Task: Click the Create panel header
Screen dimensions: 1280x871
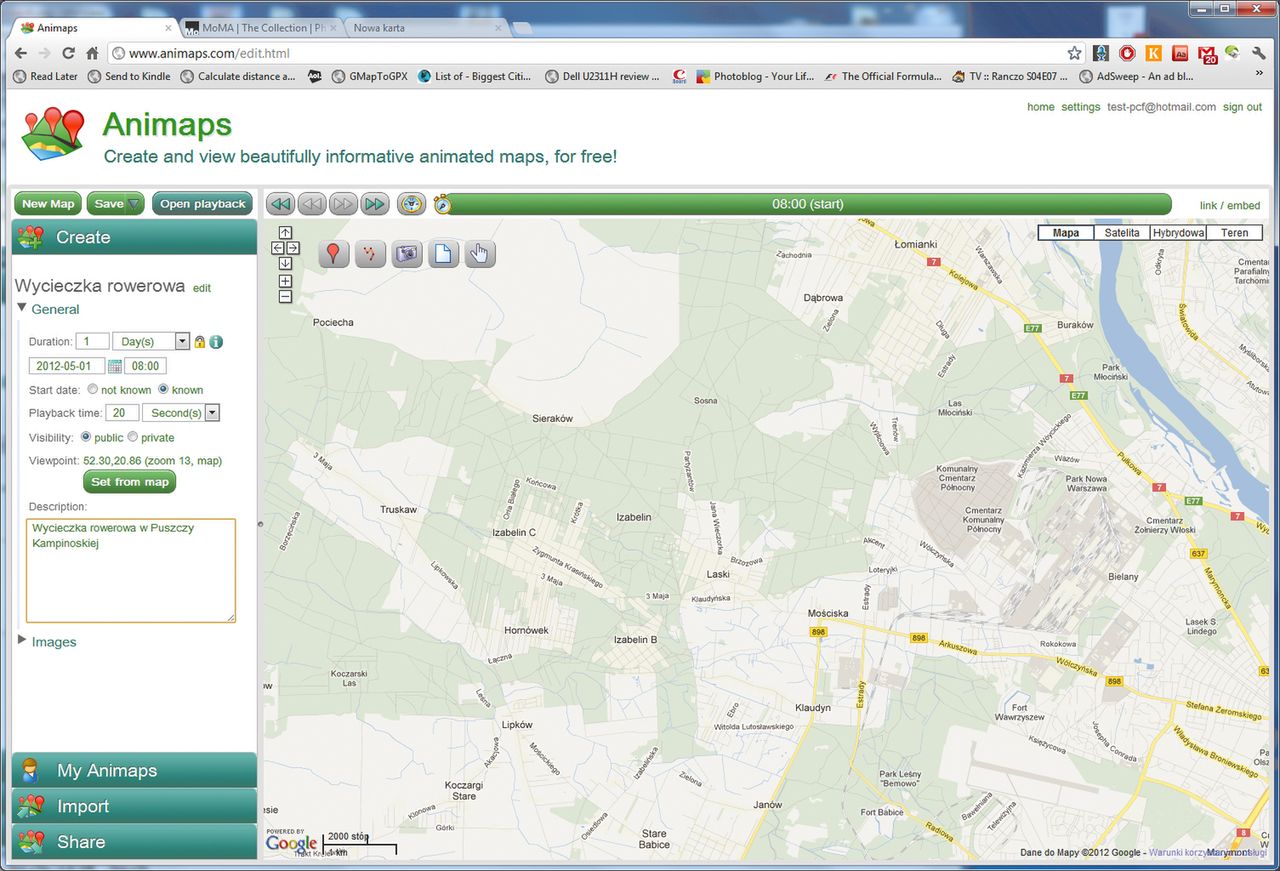Action: [x=134, y=237]
